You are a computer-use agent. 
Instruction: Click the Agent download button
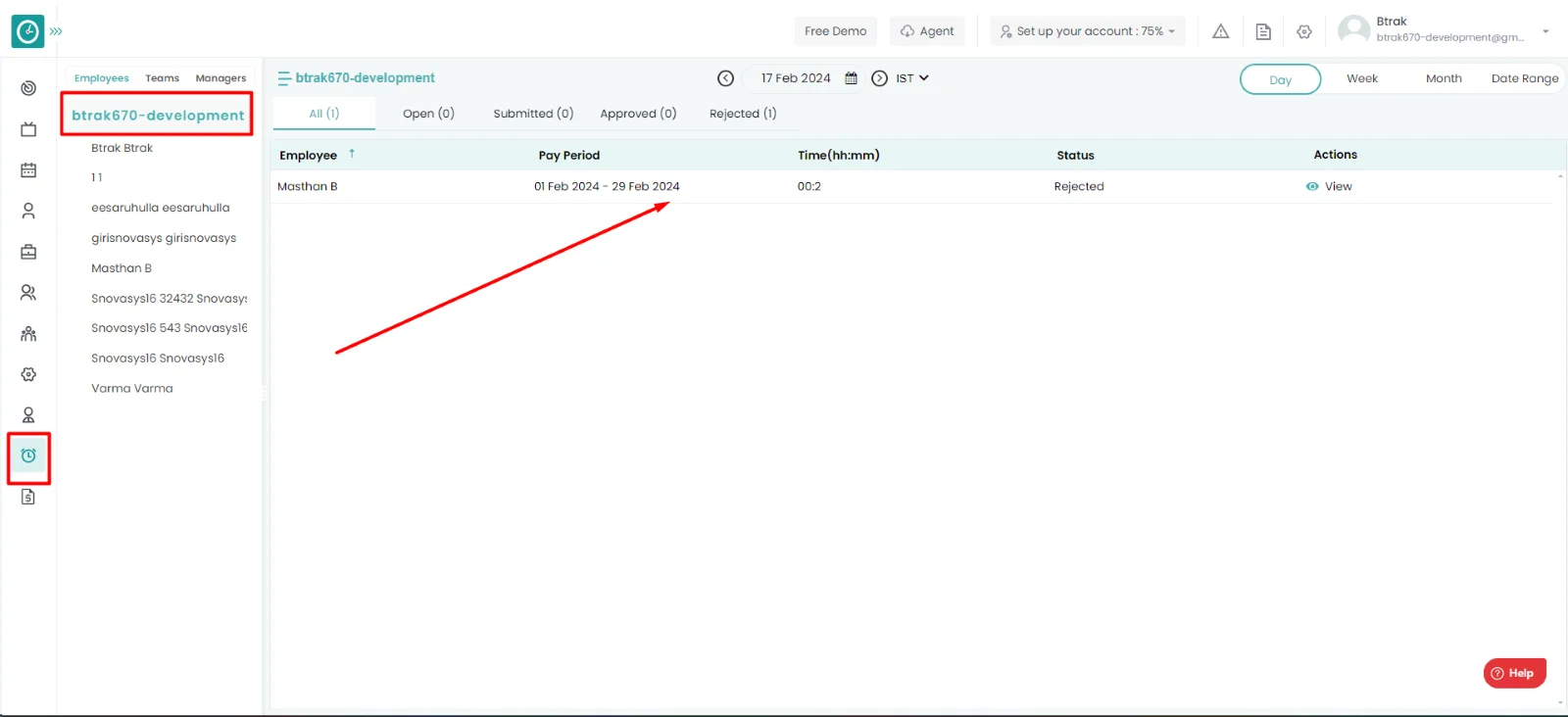coord(927,31)
